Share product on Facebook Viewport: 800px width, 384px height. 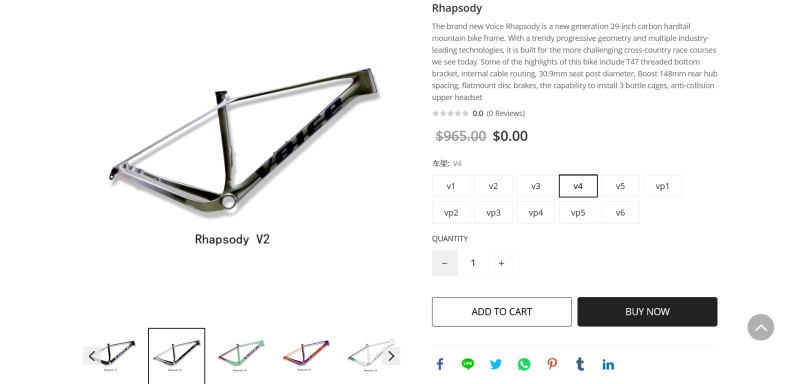point(440,364)
